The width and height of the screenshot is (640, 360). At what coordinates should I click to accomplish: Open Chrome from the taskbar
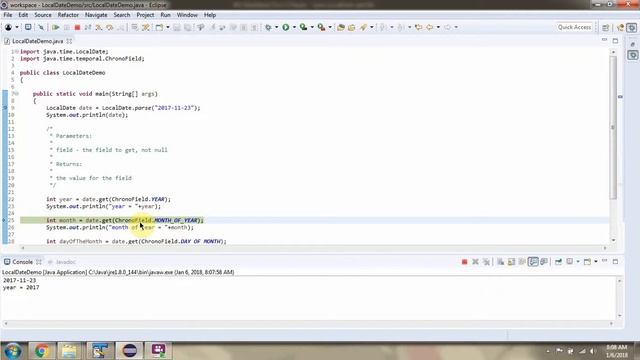[41, 350]
